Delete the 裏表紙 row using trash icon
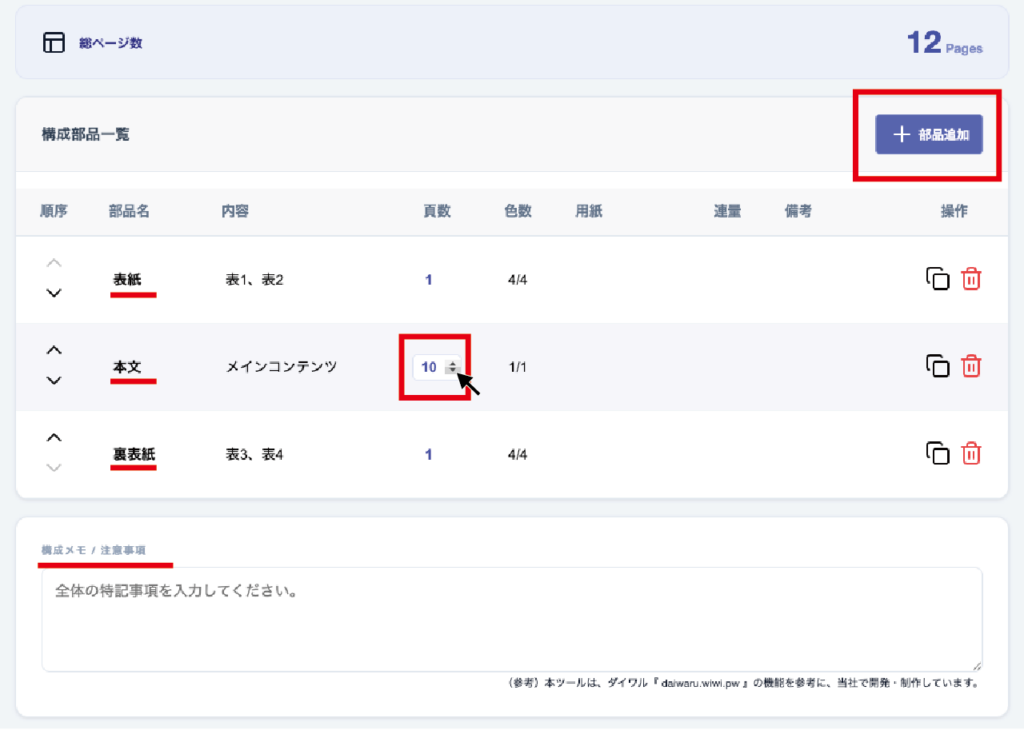Image resolution: width=1024 pixels, height=730 pixels. click(971, 454)
